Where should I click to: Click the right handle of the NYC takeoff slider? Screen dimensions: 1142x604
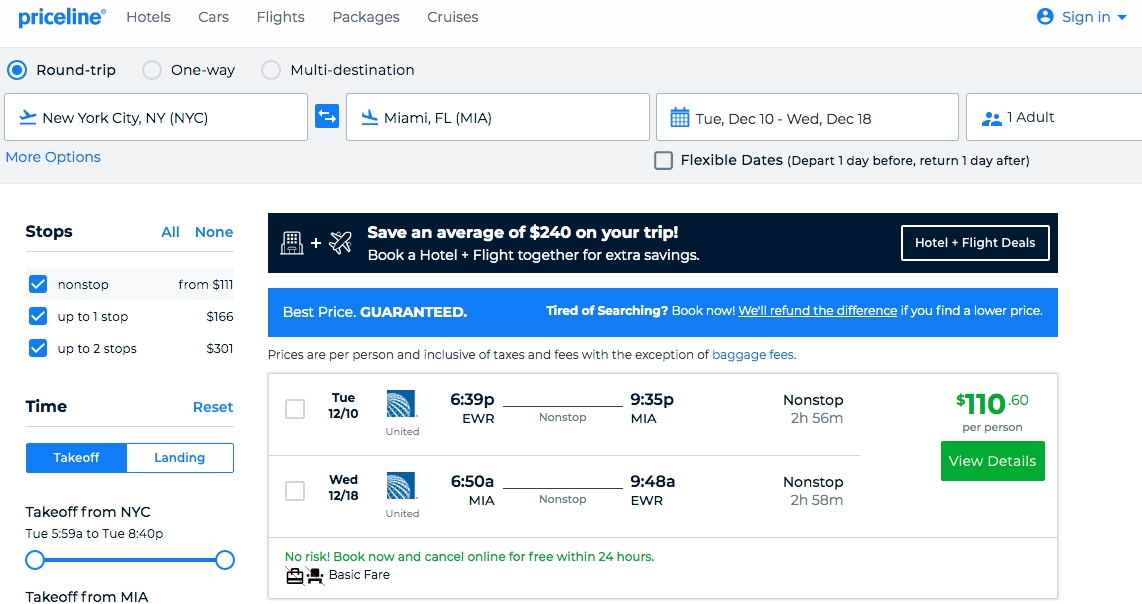coord(225,560)
